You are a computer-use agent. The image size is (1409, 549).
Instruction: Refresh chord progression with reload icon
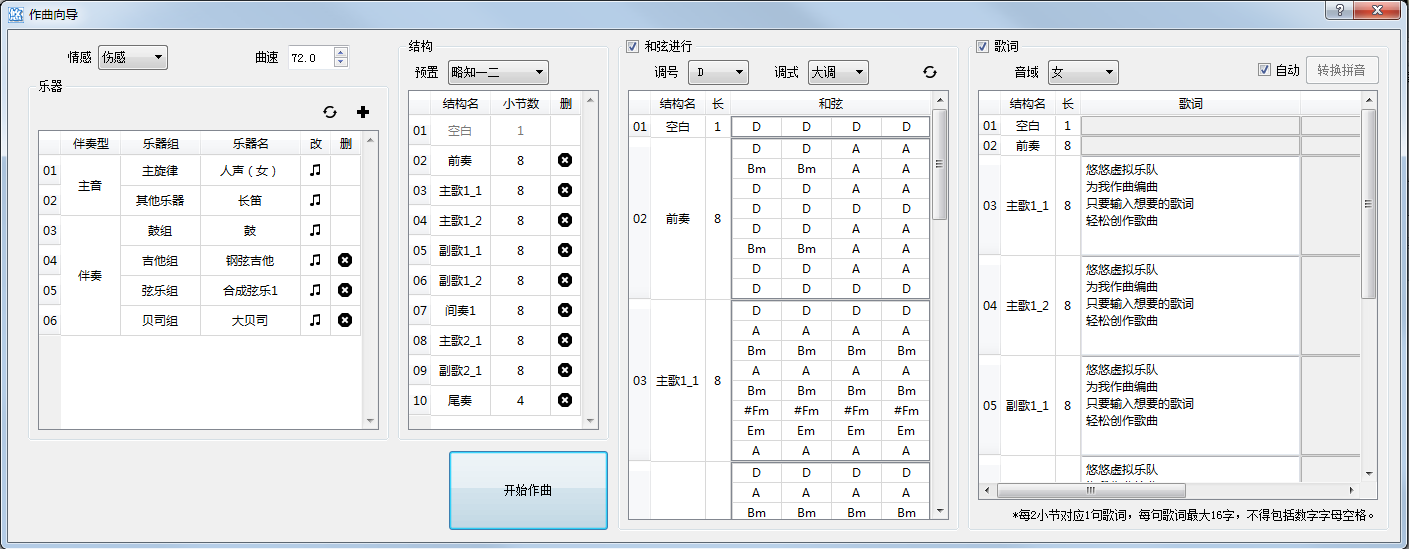(930, 72)
